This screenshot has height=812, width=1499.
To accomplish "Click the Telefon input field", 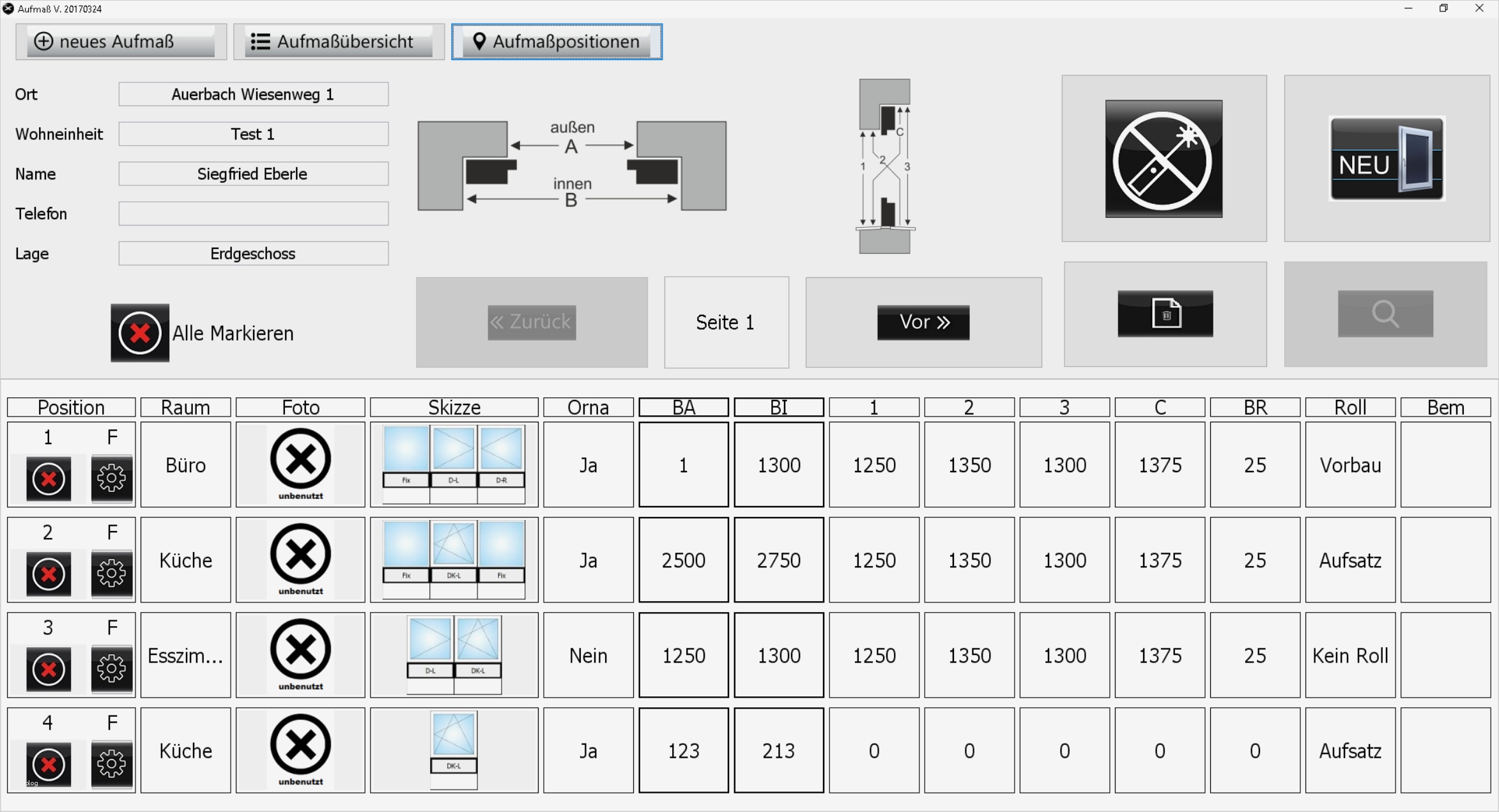I will (x=253, y=213).
